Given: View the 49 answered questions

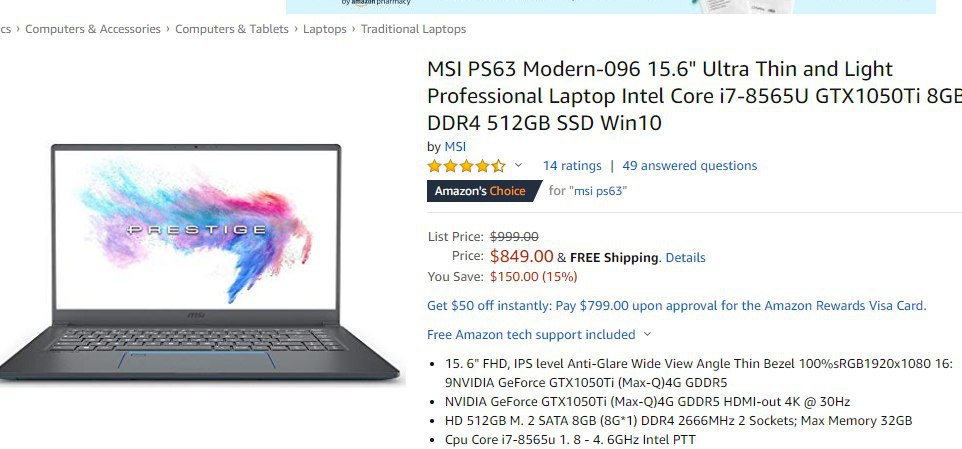Looking at the screenshot, I should click(690, 166).
